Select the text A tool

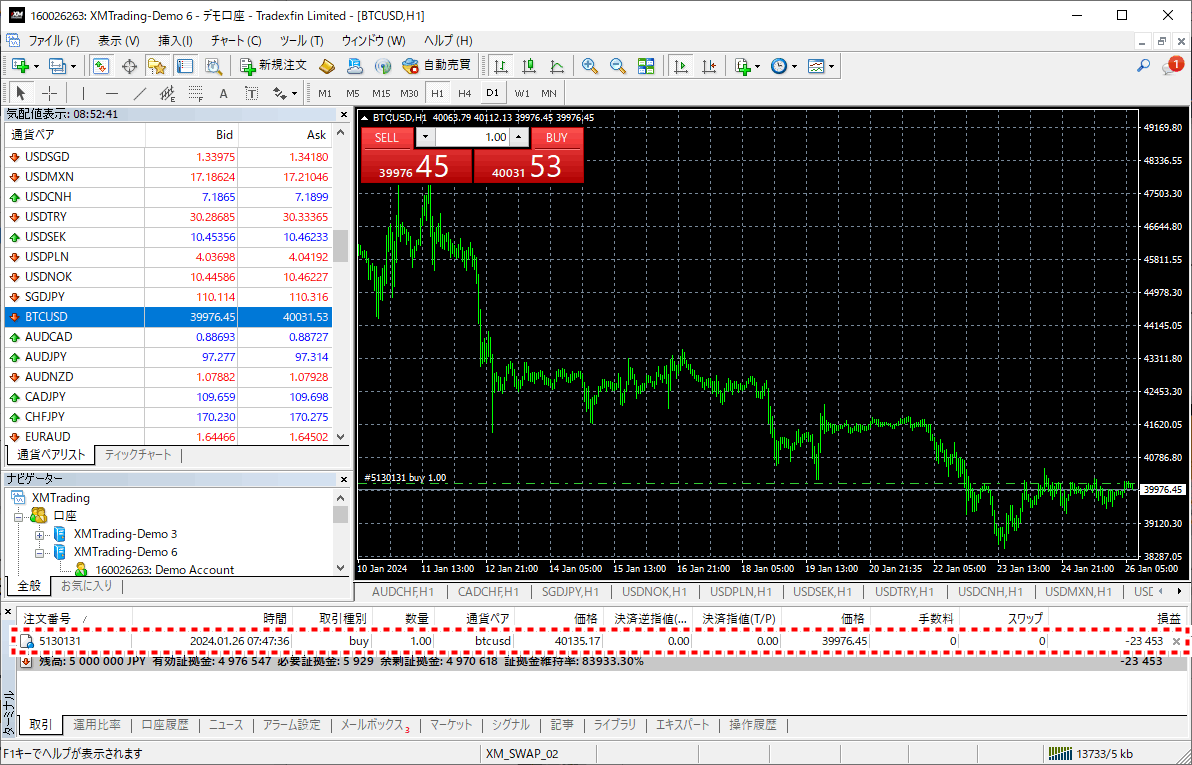click(x=224, y=94)
